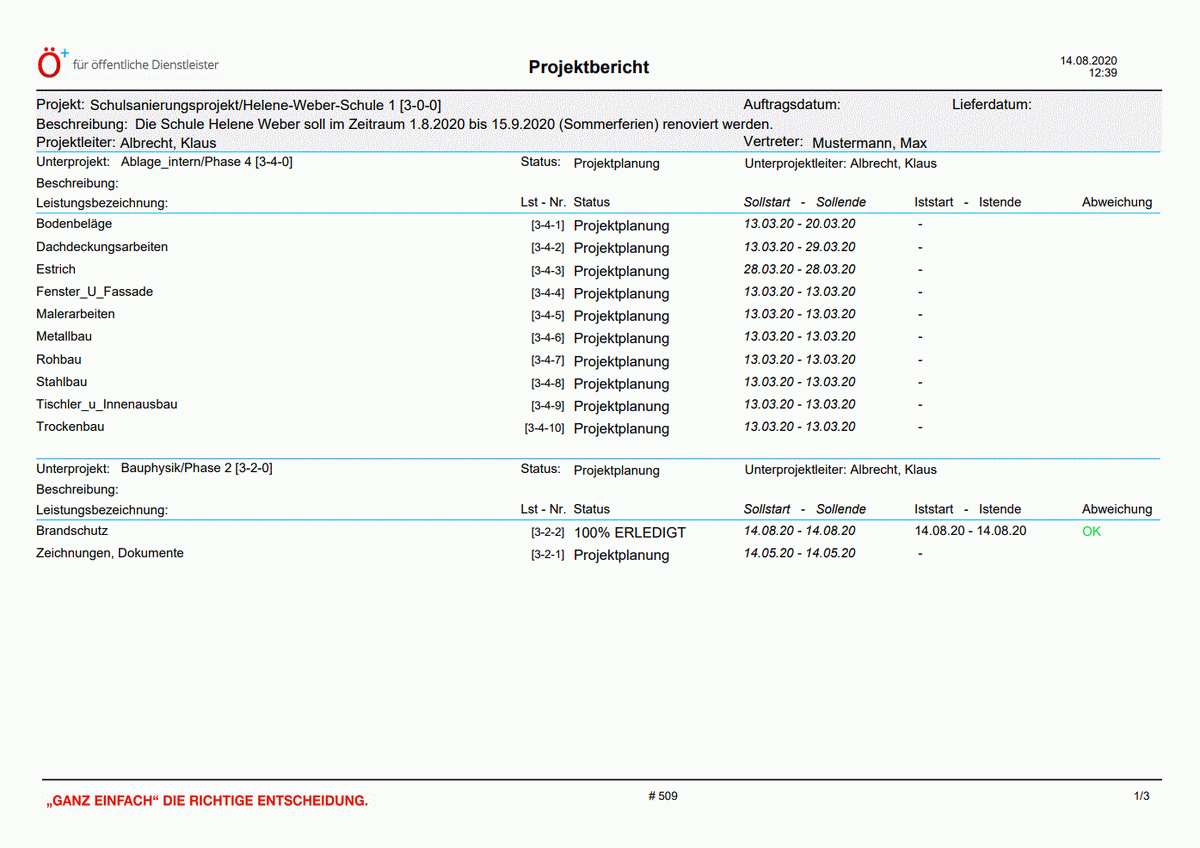The width and height of the screenshot is (1200, 848).
Task: Select the Zeichnungen, Dokumente row
Action: (x=110, y=553)
